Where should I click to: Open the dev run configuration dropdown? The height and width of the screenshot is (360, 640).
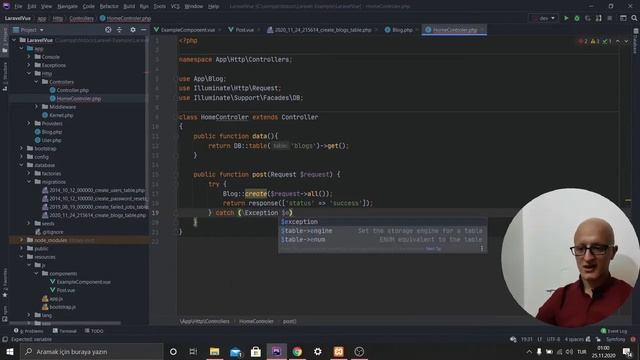[x=543, y=18]
